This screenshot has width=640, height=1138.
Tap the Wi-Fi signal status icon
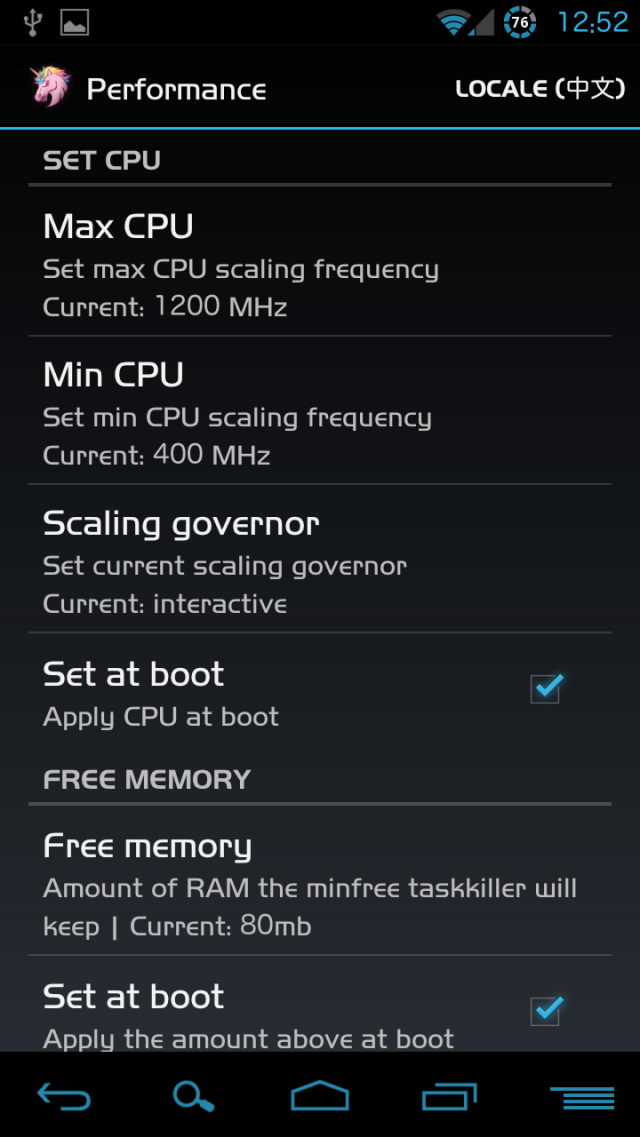point(454,22)
